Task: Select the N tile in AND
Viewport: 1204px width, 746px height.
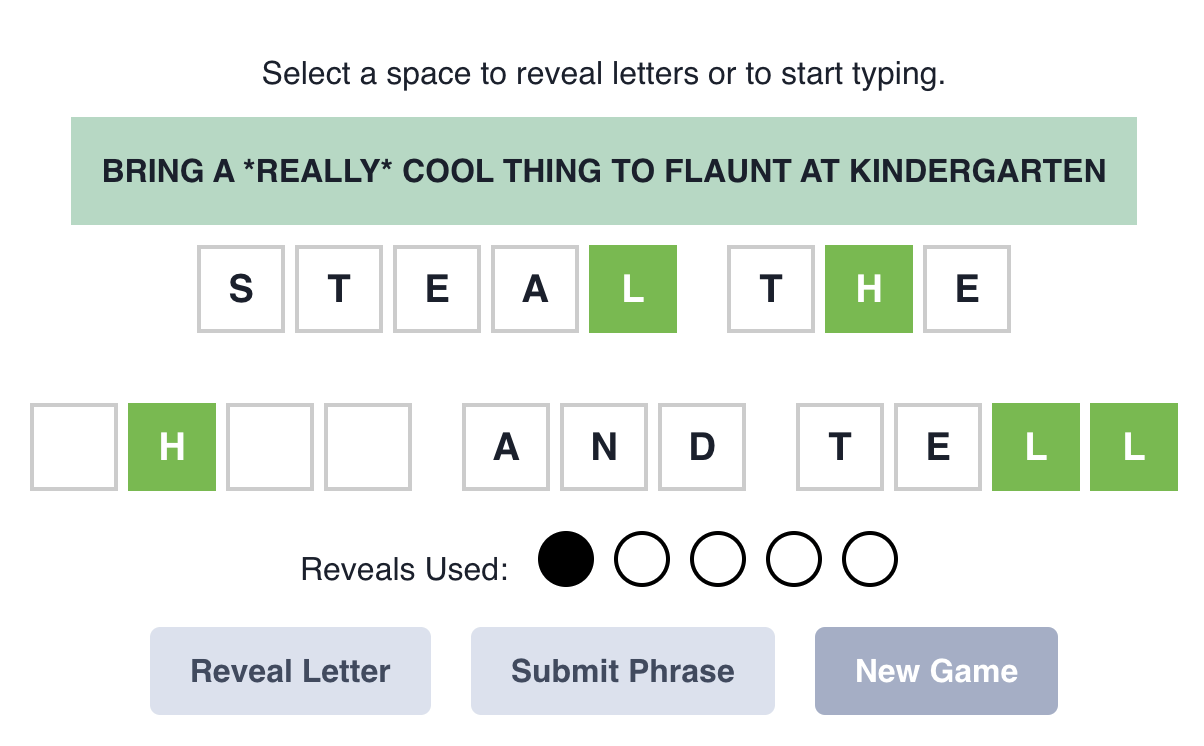Action: 603,446
